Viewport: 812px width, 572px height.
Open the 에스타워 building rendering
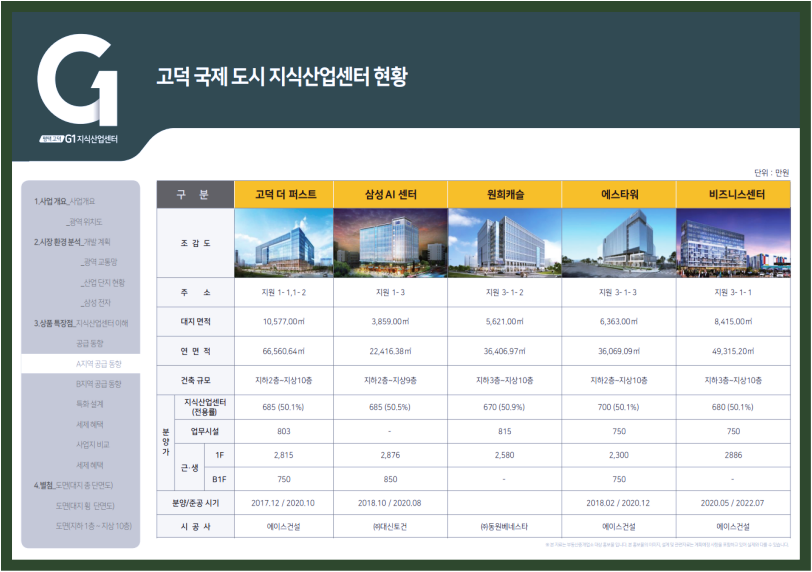pos(619,243)
